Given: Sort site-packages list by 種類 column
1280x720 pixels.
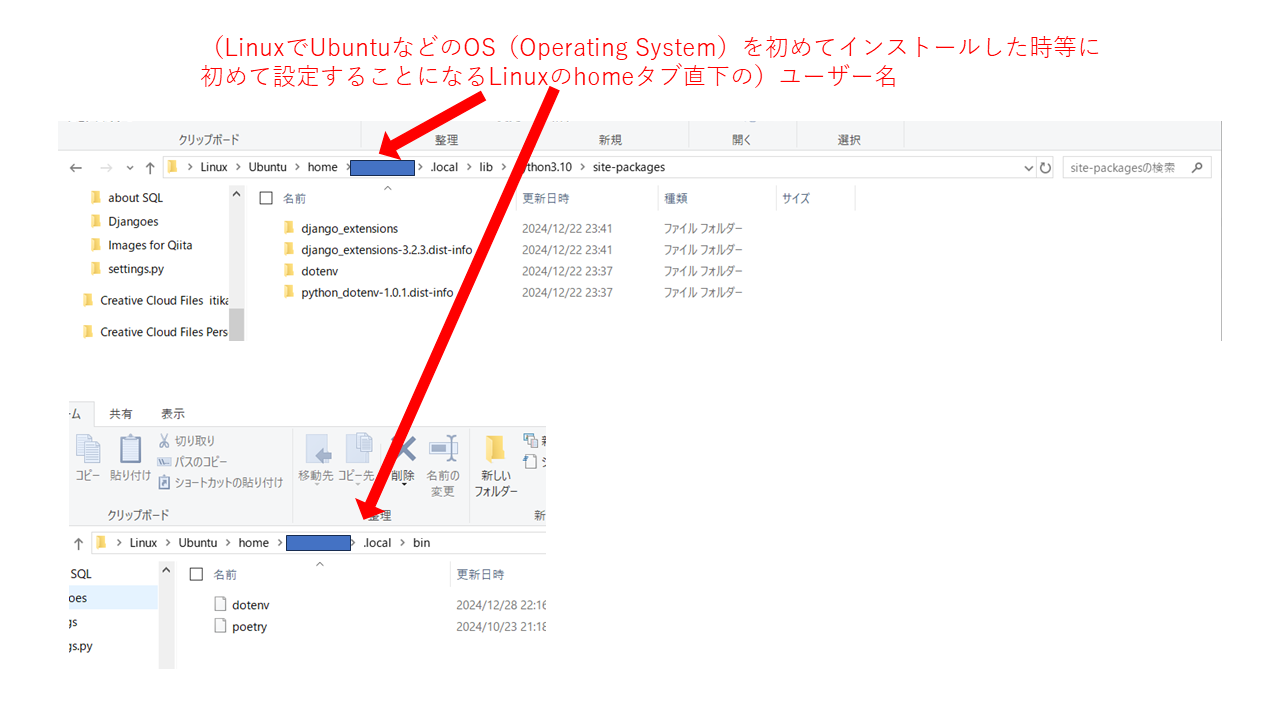Looking at the screenshot, I should (x=676, y=198).
